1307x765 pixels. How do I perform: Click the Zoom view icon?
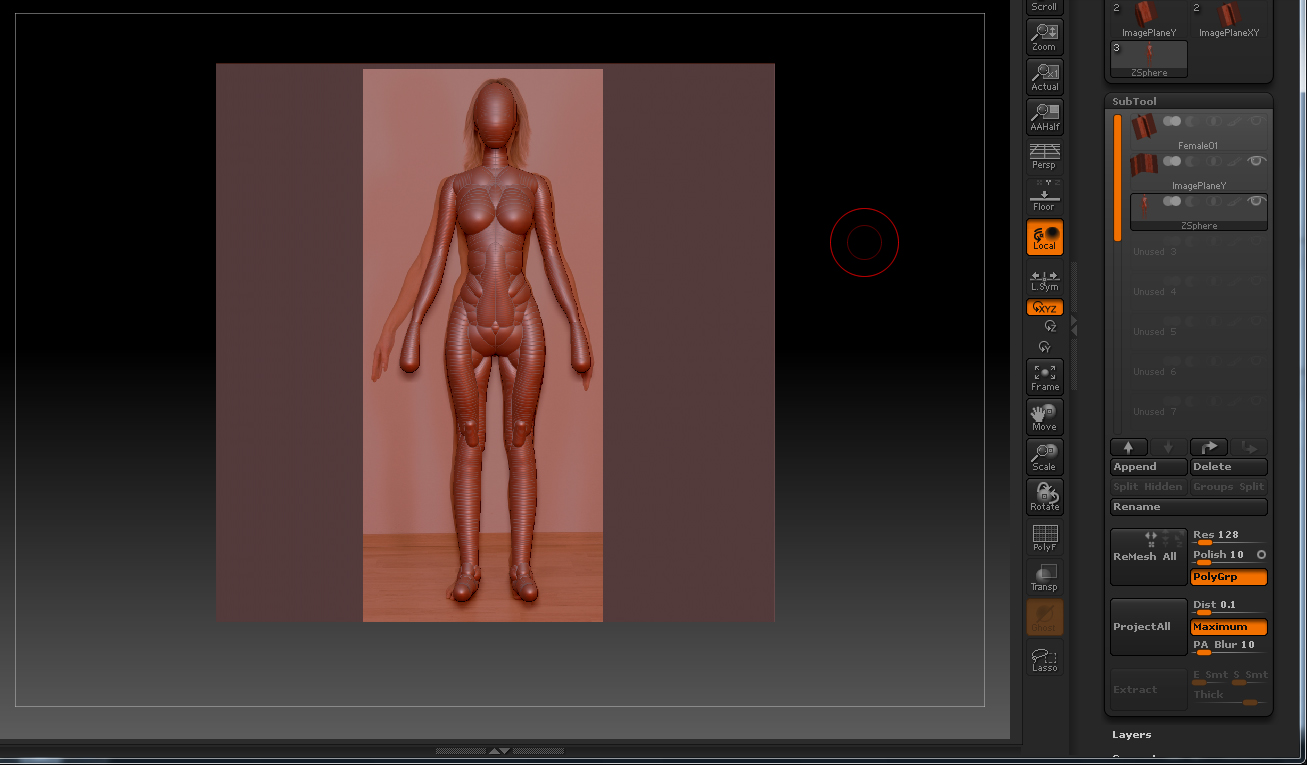pyautogui.click(x=1044, y=37)
